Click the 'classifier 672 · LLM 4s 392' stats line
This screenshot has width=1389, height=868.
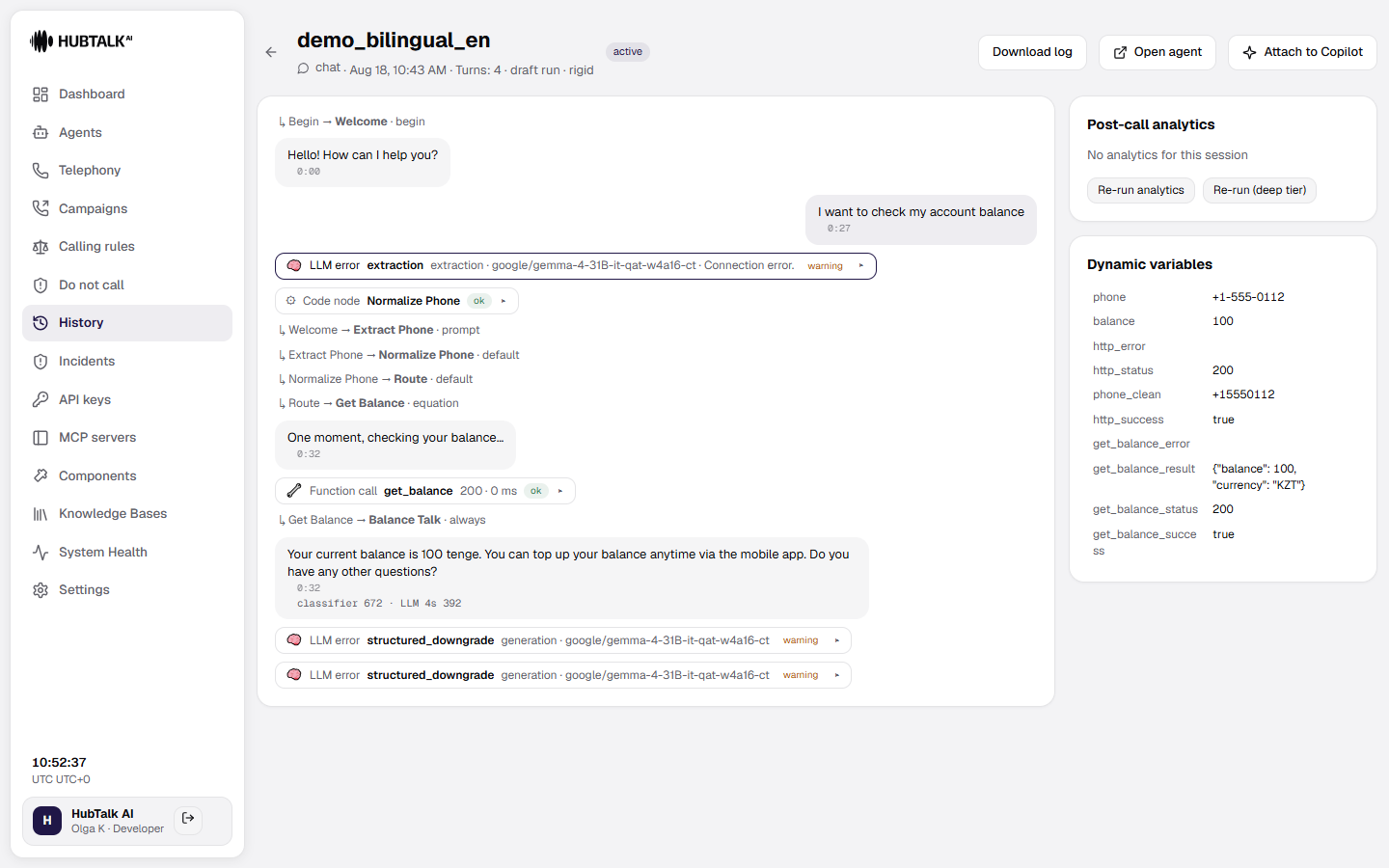(x=379, y=604)
